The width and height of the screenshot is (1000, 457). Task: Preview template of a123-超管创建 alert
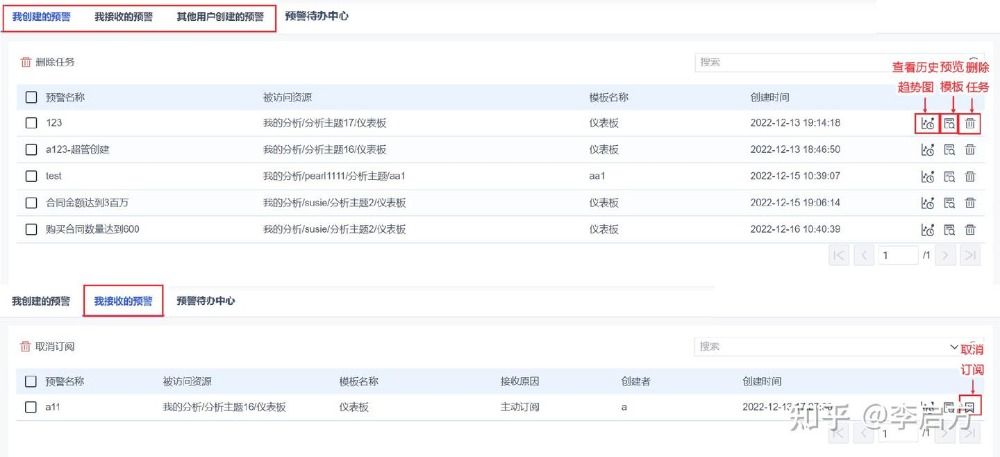click(x=949, y=150)
